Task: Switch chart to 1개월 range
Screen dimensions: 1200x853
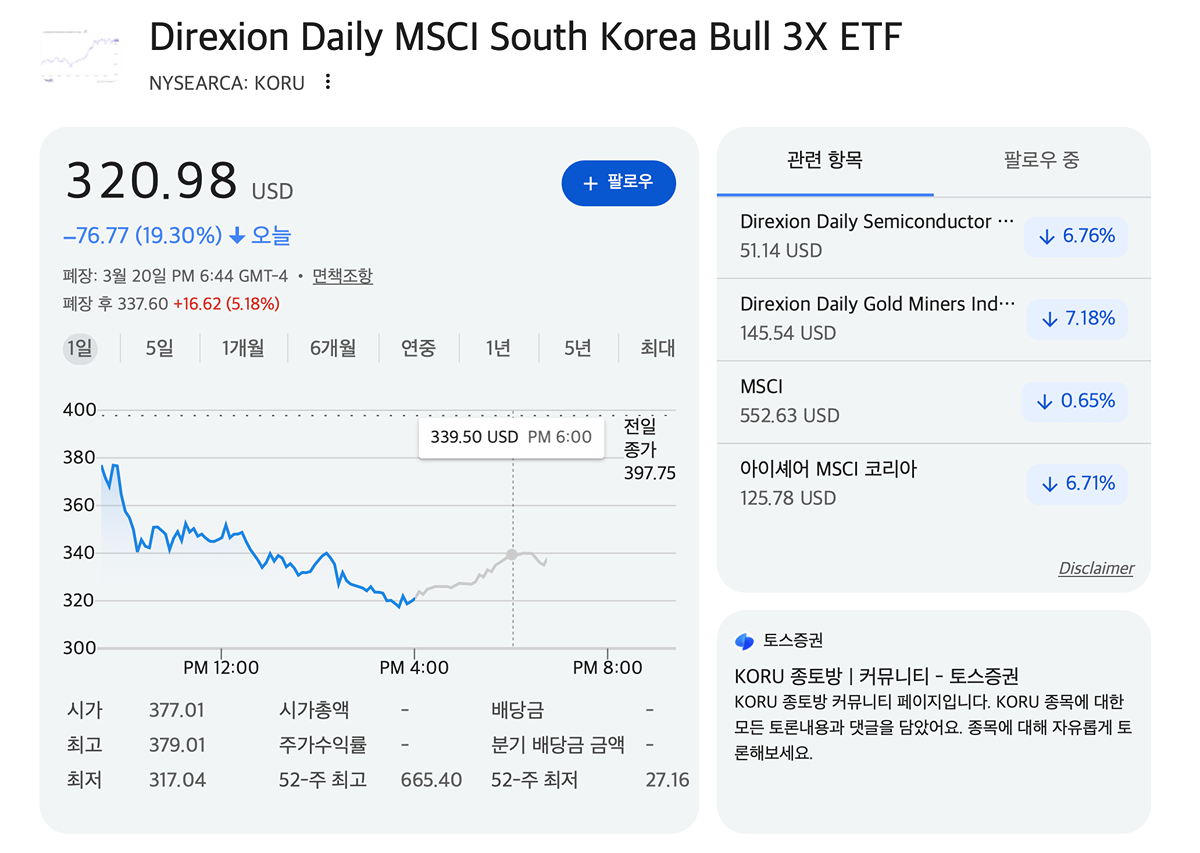Action: [243, 348]
